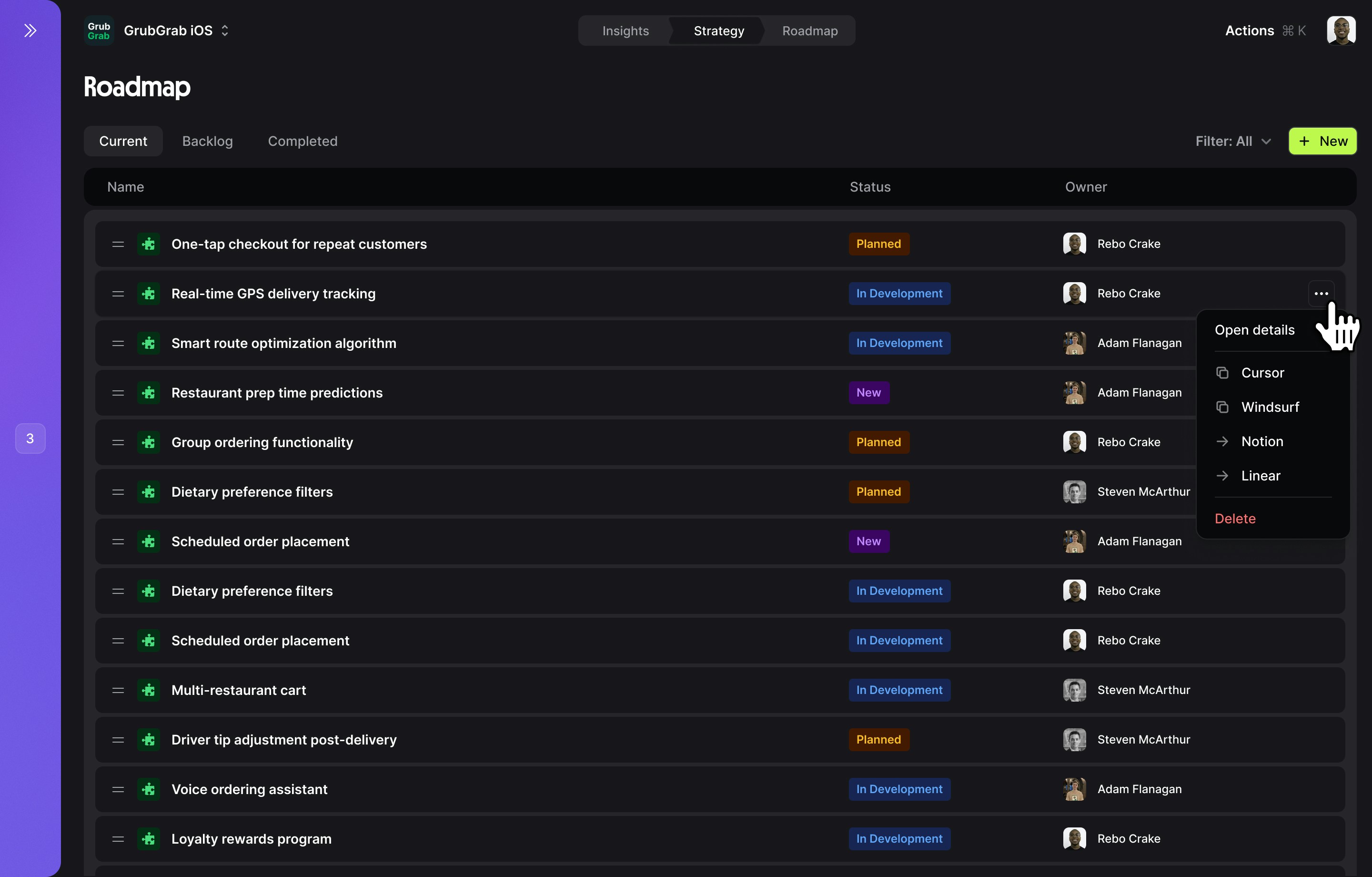1372x877 pixels.
Task: Click copy icon beside Windsurf entry
Action: coord(1223,407)
